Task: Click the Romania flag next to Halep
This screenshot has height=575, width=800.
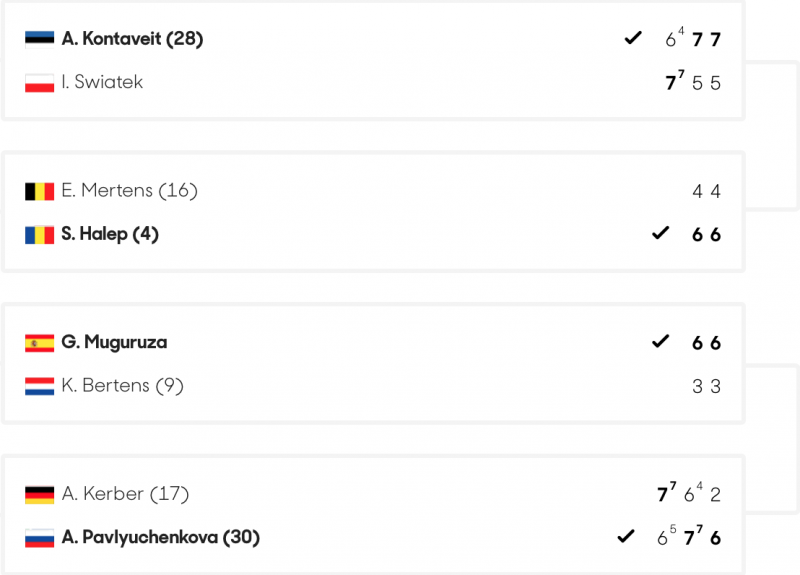Action: [x=40, y=235]
